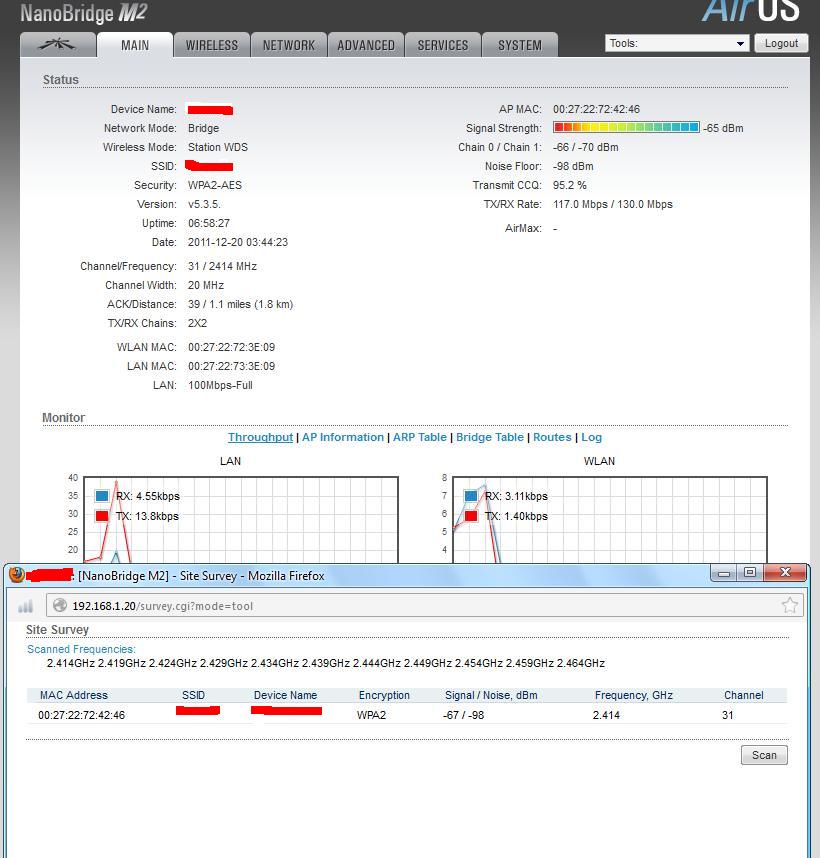Click the SSID column header in Site Survey
The width and height of the screenshot is (820, 858).
click(193, 695)
